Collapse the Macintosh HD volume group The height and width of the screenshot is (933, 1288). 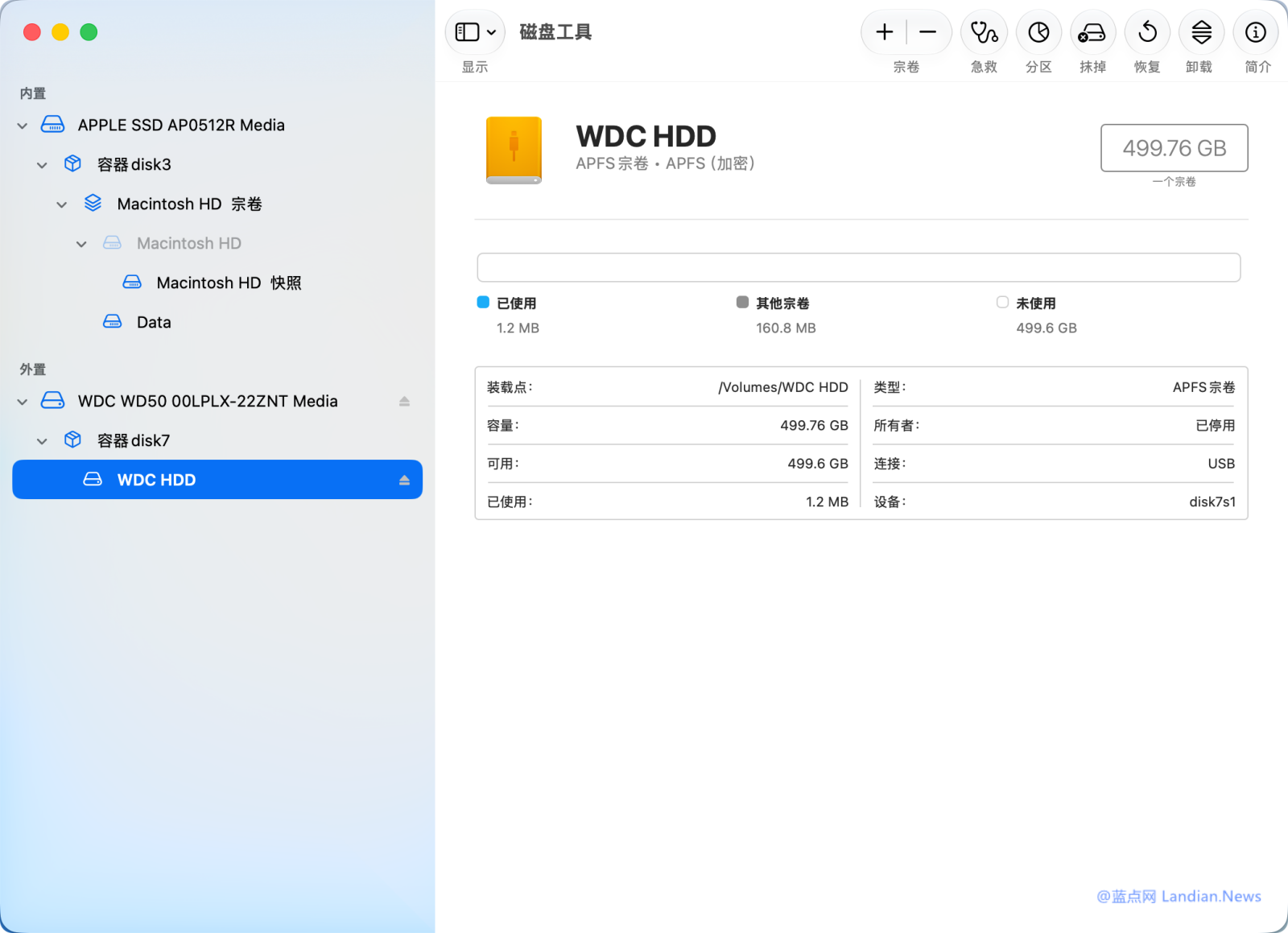[x=62, y=204]
